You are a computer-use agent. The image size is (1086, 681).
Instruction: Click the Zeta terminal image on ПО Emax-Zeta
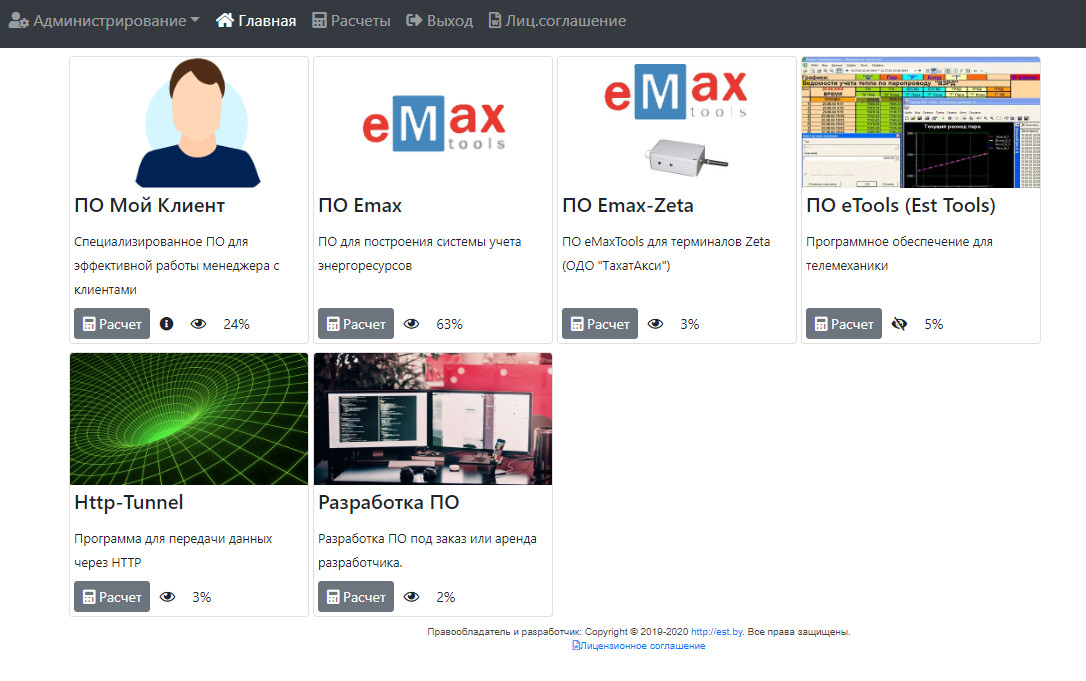click(677, 123)
